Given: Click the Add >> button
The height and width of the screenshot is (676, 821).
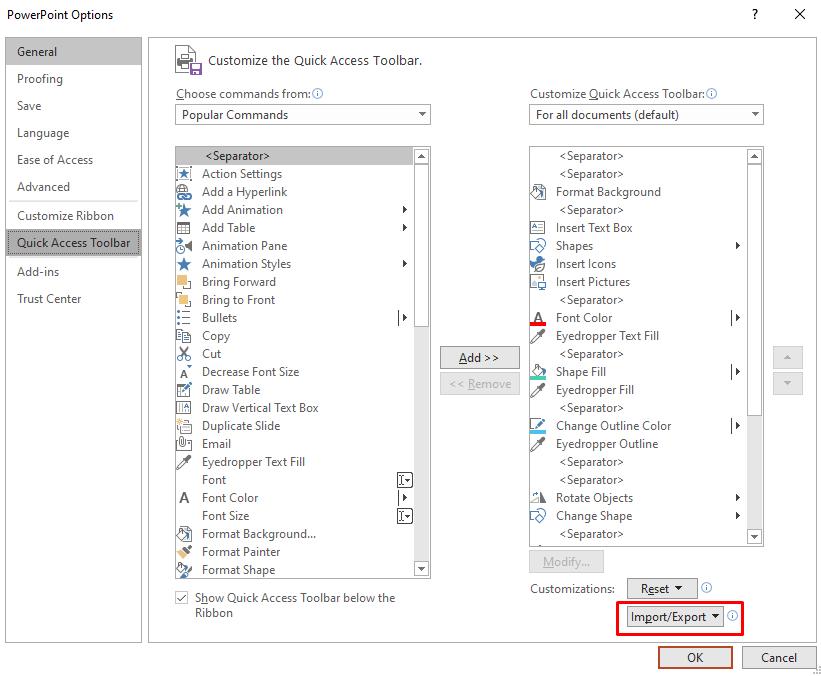Looking at the screenshot, I should (480, 358).
